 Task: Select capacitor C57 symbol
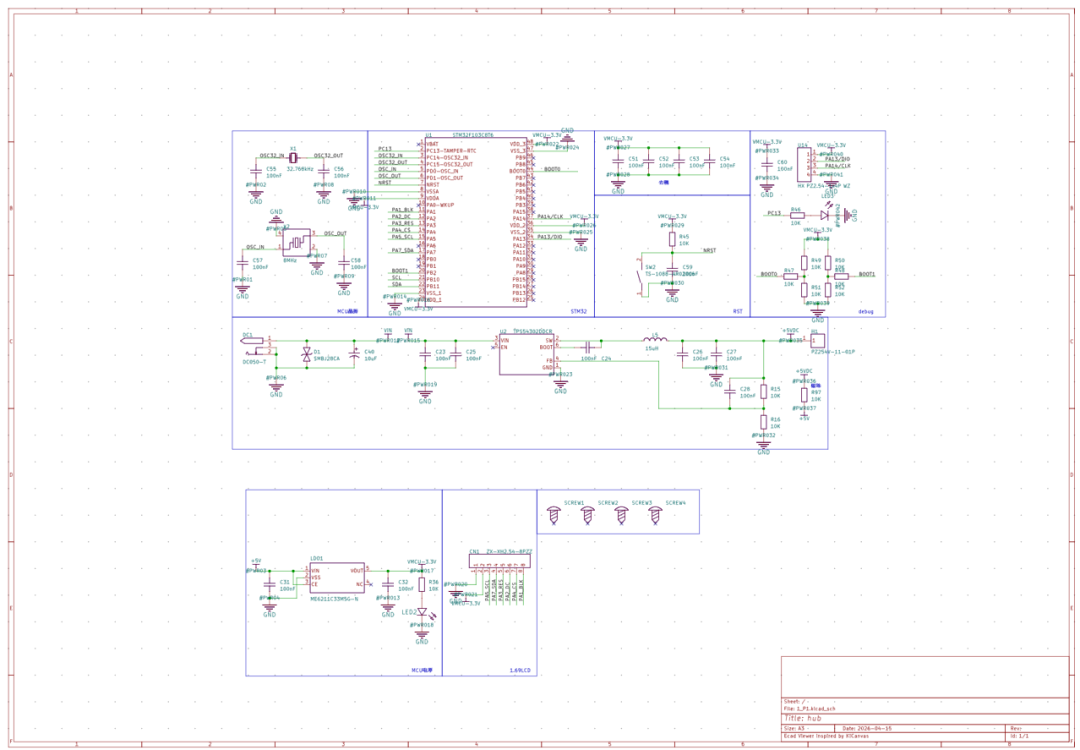click(x=242, y=262)
